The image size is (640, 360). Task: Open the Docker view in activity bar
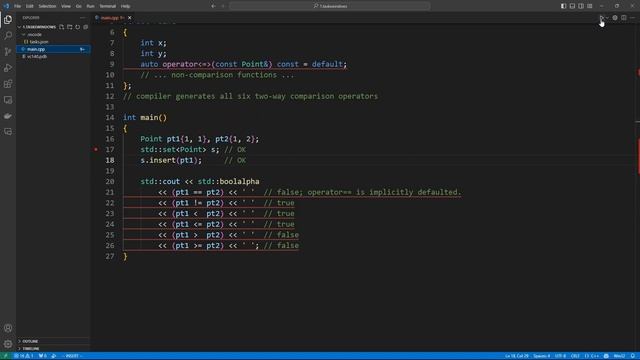click(x=8, y=116)
